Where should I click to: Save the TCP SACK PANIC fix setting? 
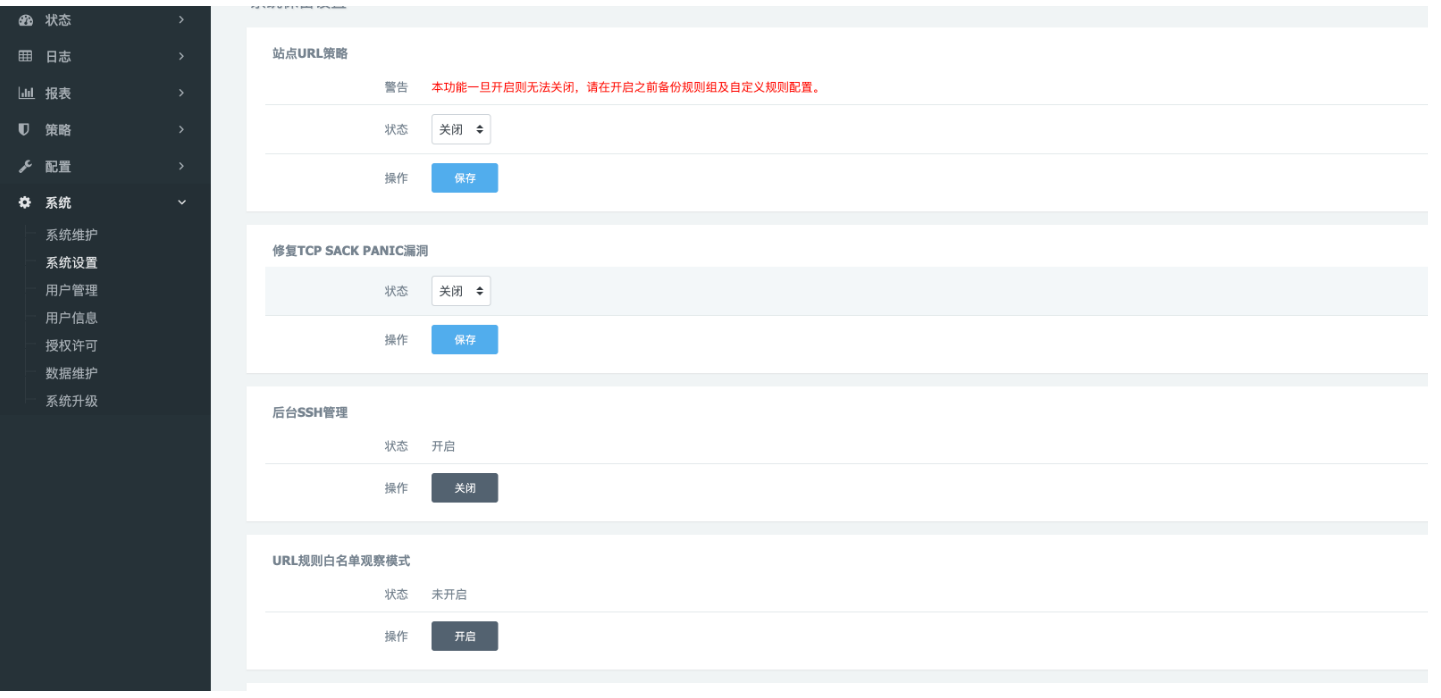(464, 340)
